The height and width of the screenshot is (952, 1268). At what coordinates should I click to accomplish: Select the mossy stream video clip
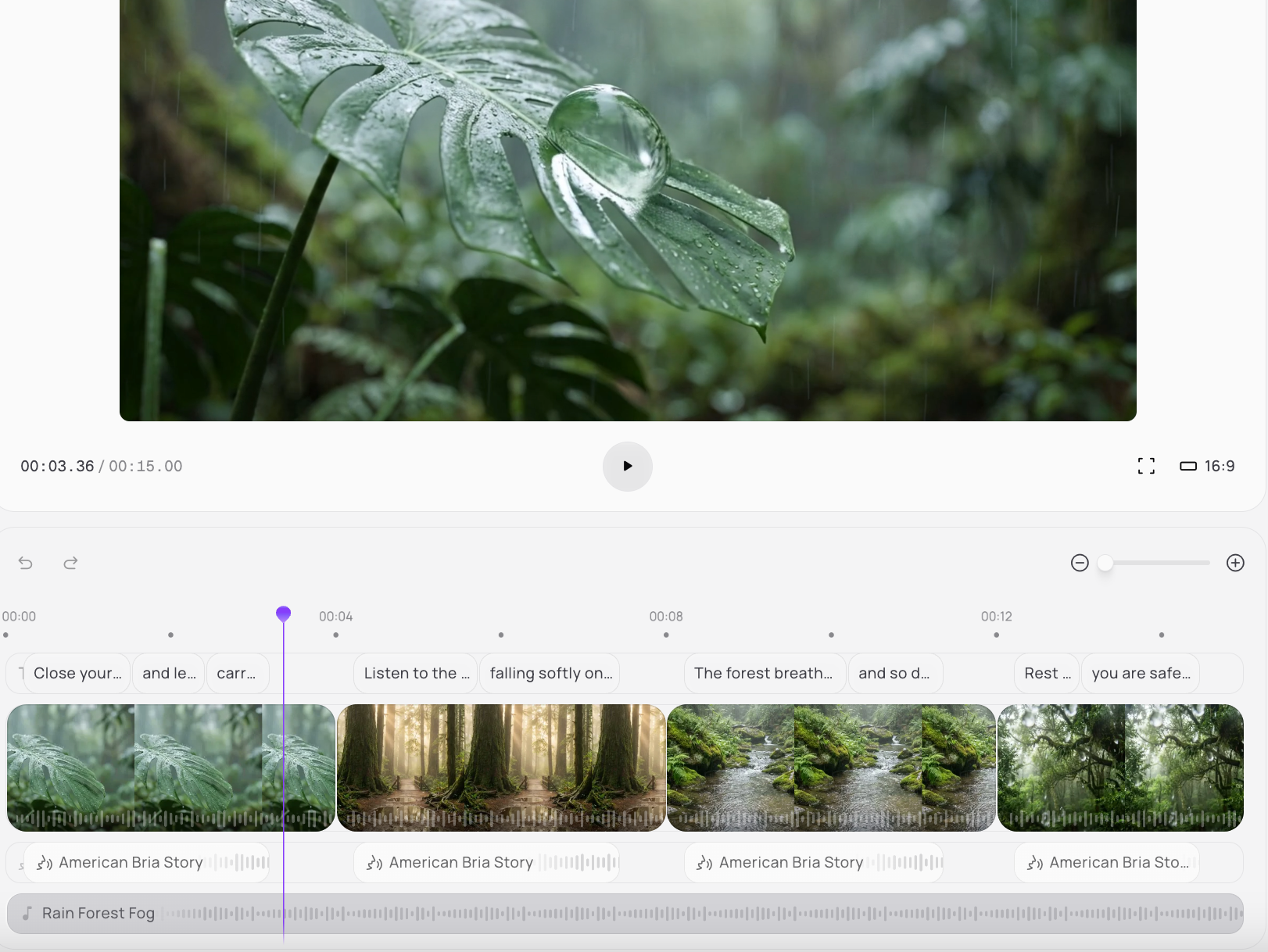click(x=831, y=766)
